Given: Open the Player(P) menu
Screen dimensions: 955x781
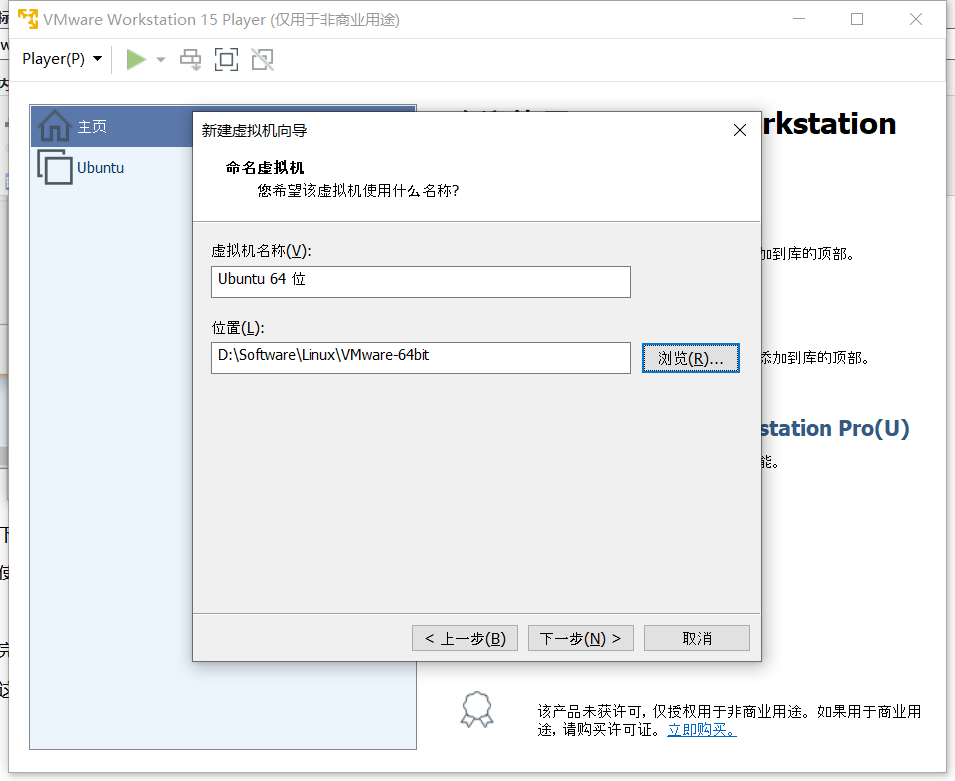Looking at the screenshot, I should 62,59.
